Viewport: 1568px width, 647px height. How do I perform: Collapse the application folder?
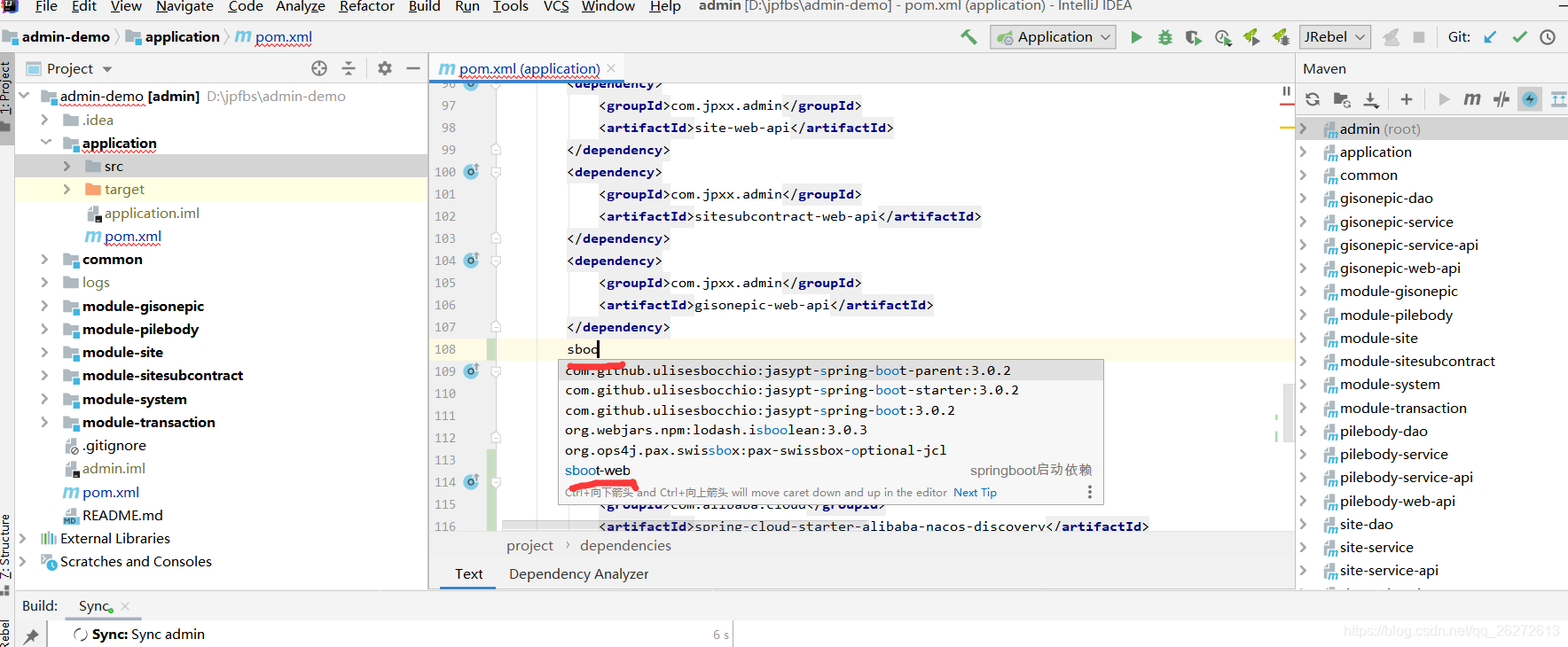(x=46, y=142)
